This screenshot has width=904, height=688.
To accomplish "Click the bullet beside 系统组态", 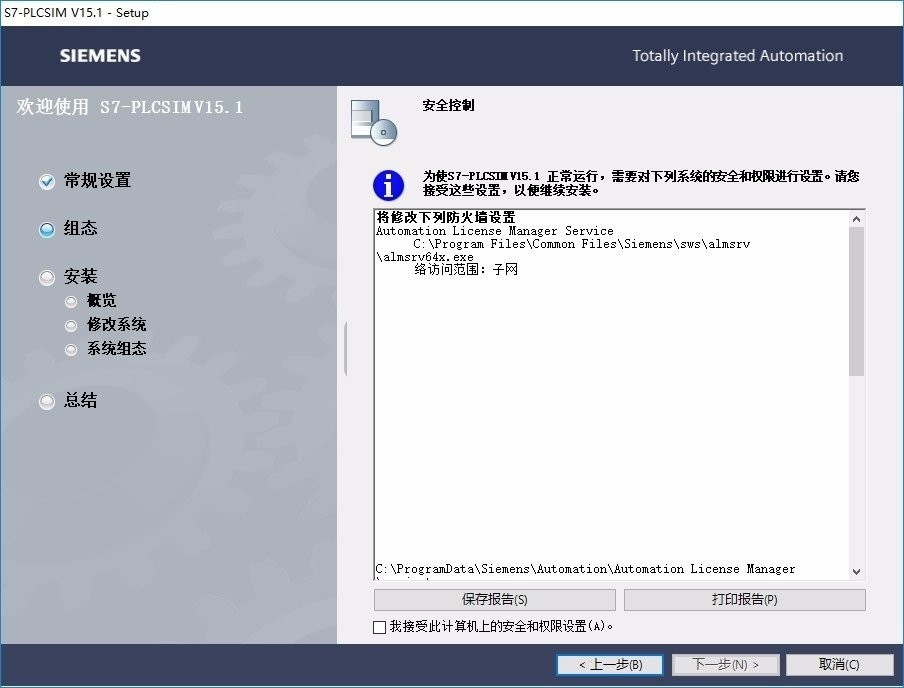I will [x=71, y=349].
